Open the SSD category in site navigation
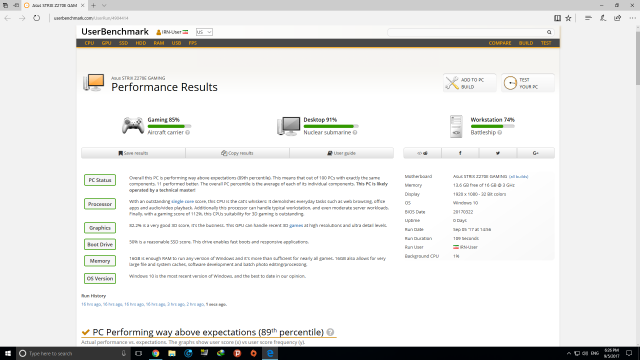This screenshot has height=360, width=640. tap(123, 43)
